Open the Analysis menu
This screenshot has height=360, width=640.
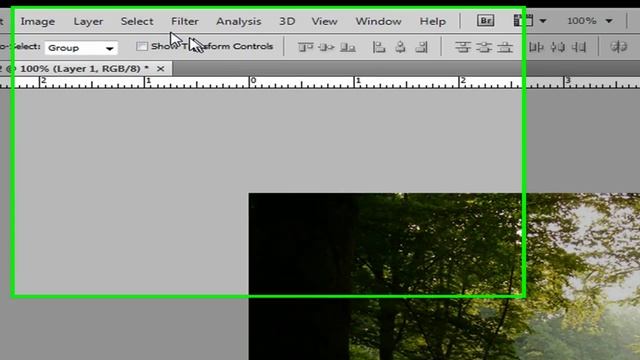point(238,21)
